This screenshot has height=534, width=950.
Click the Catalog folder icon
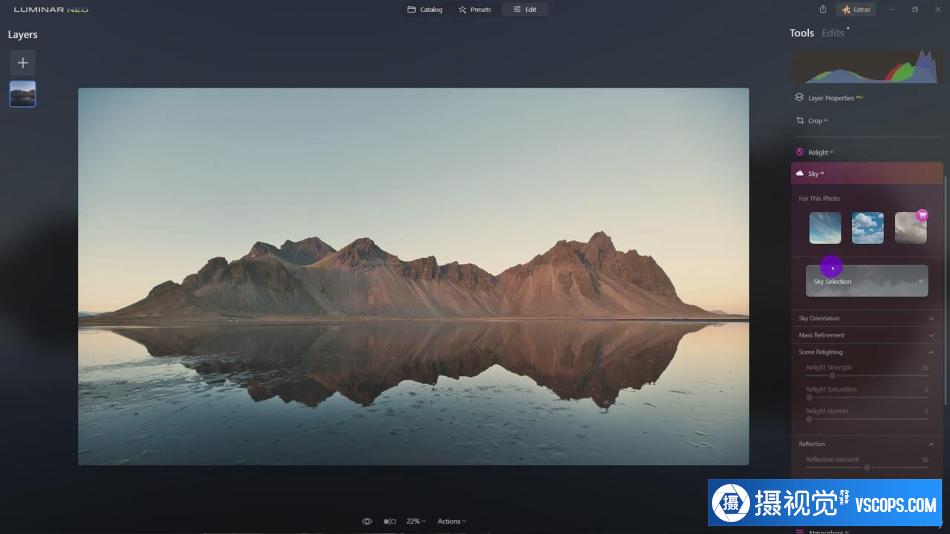[x=411, y=10]
